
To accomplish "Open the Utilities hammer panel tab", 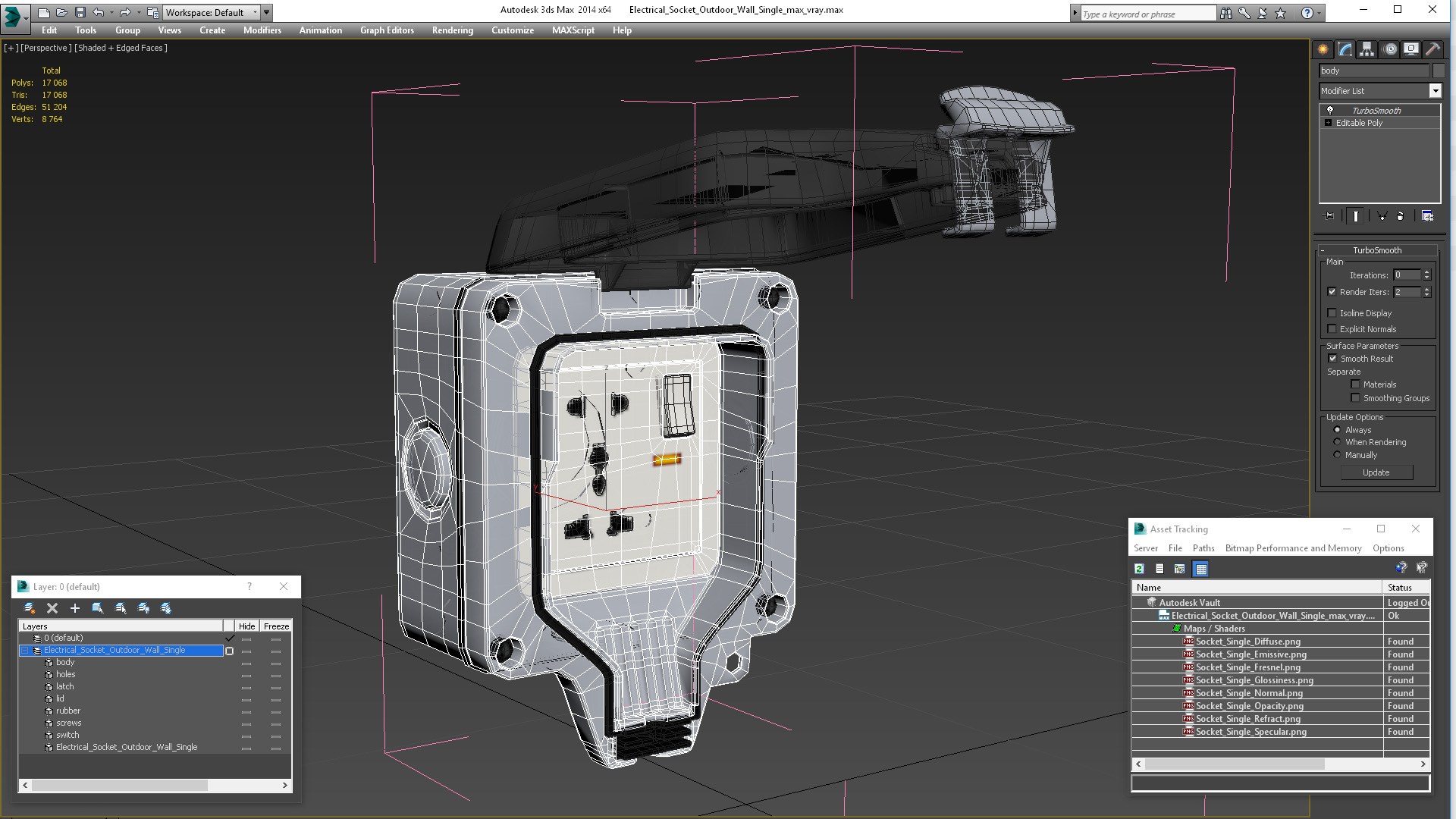I will tap(1432, 49).
